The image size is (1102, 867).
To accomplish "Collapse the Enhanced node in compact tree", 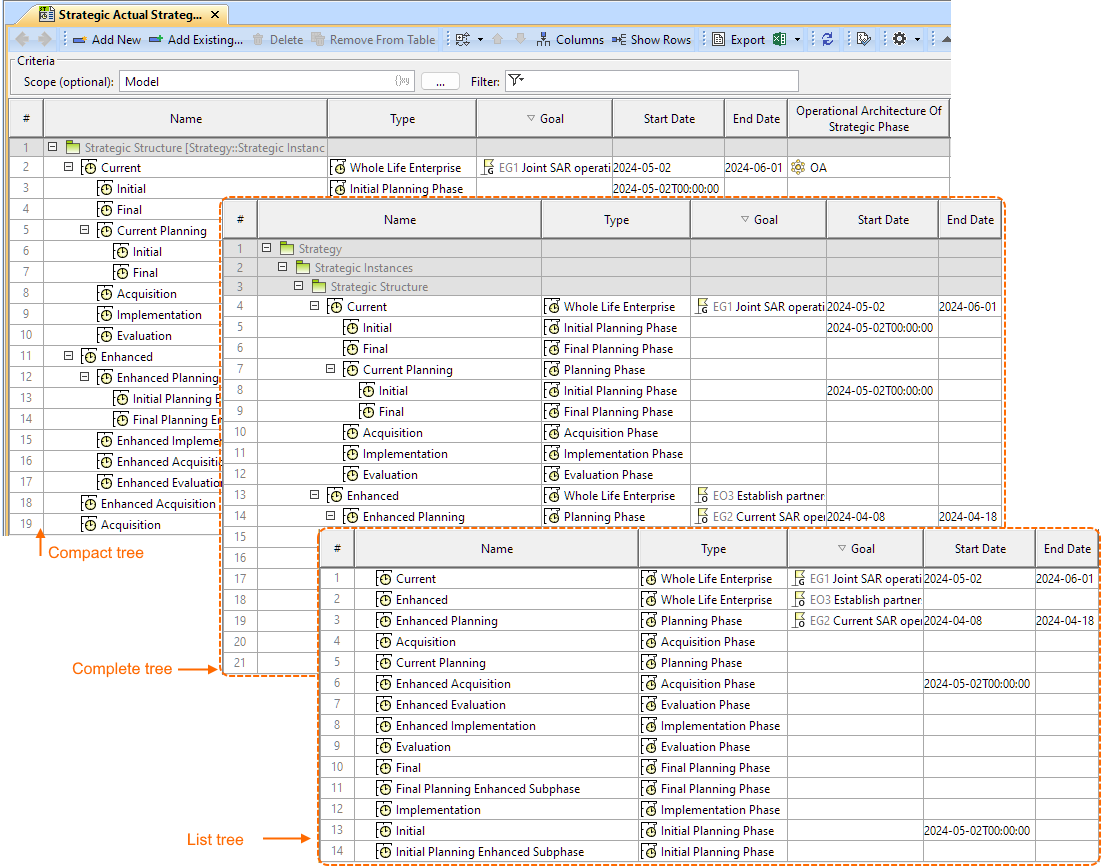I will (69, 357).
